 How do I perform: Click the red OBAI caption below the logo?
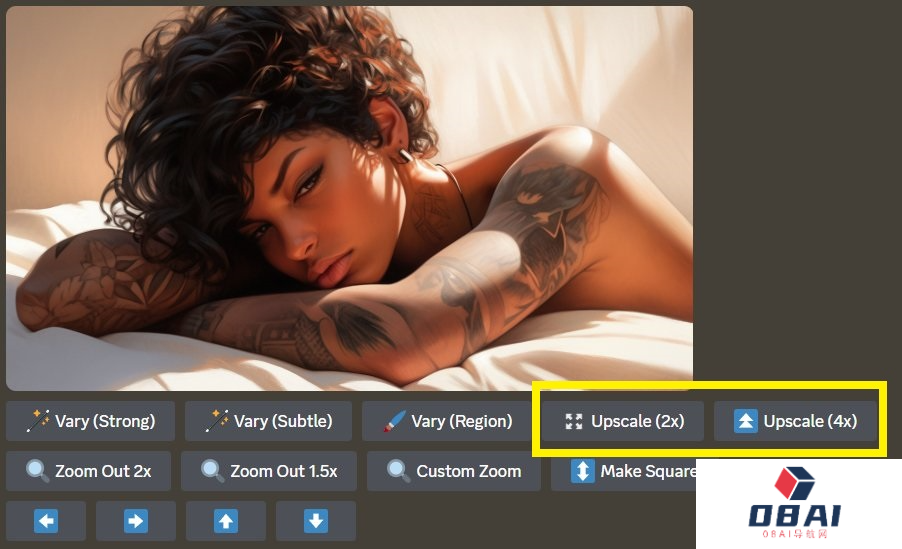(x=794, y=534)
